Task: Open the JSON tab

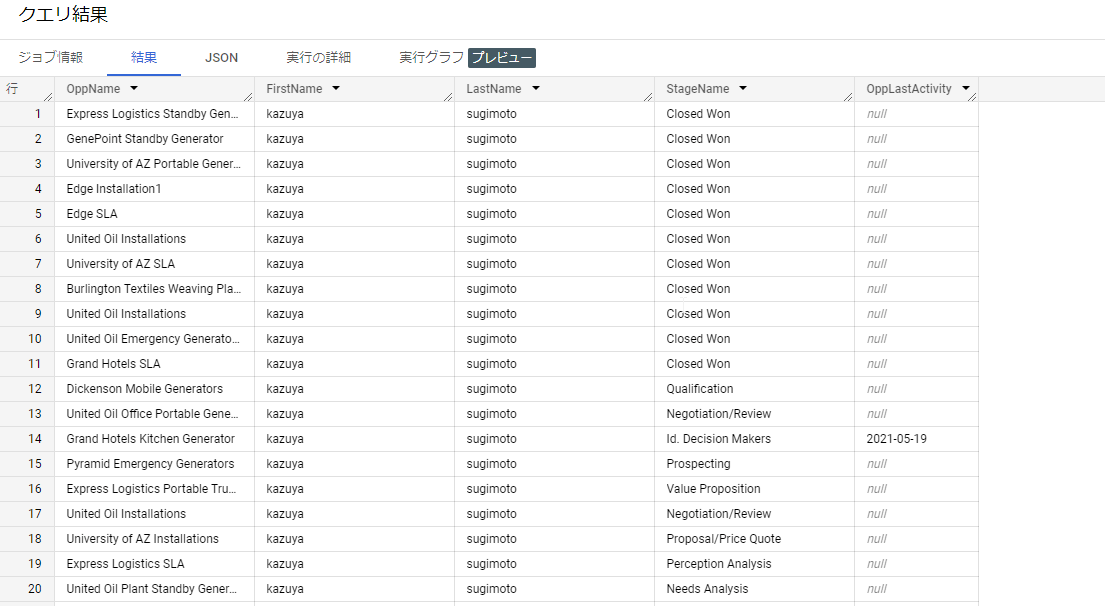Action: pos(221,58)
